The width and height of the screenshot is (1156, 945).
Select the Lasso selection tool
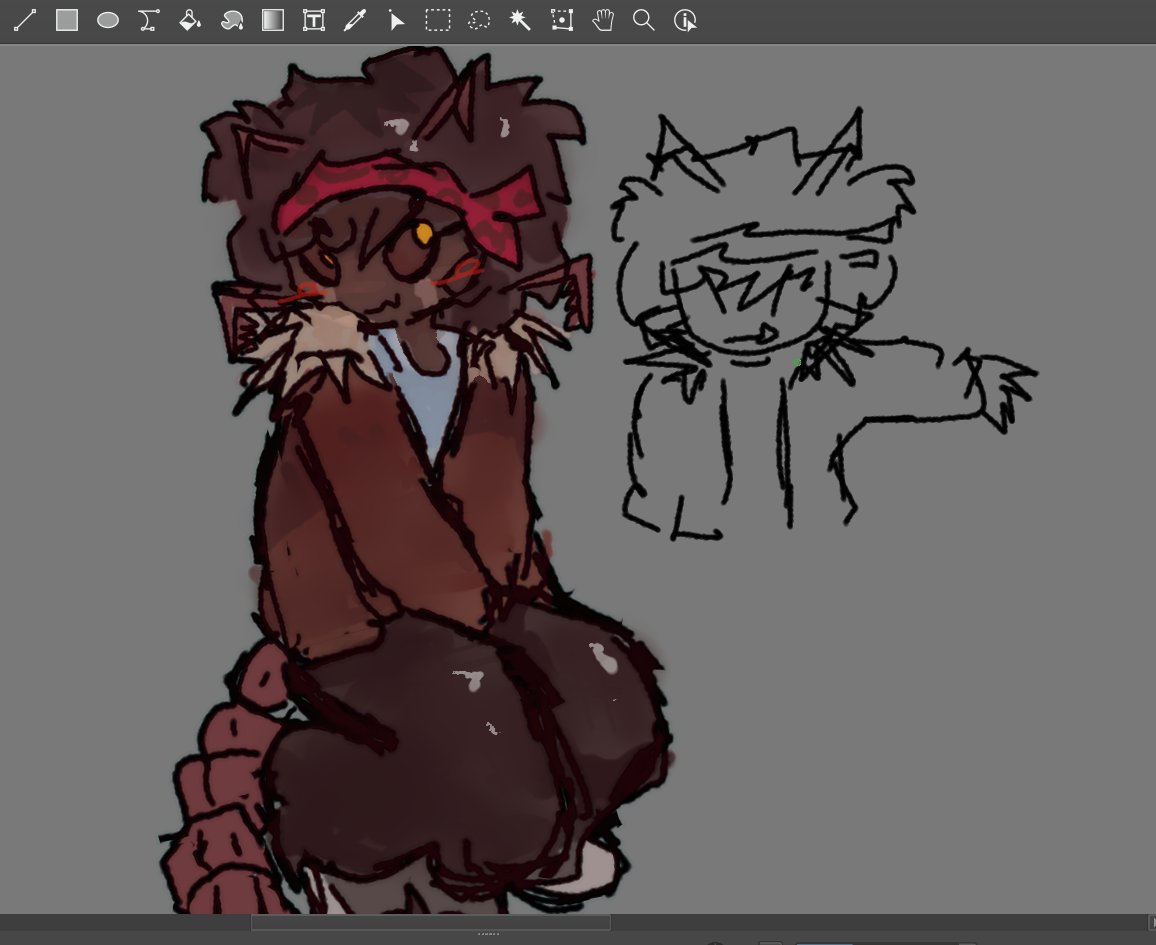point(479,20)
